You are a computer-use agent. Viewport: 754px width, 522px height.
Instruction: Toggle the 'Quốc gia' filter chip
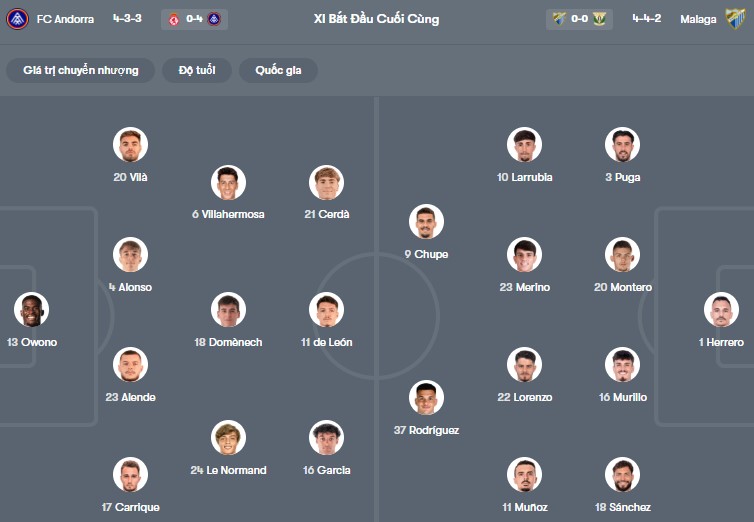pos(278,70)
